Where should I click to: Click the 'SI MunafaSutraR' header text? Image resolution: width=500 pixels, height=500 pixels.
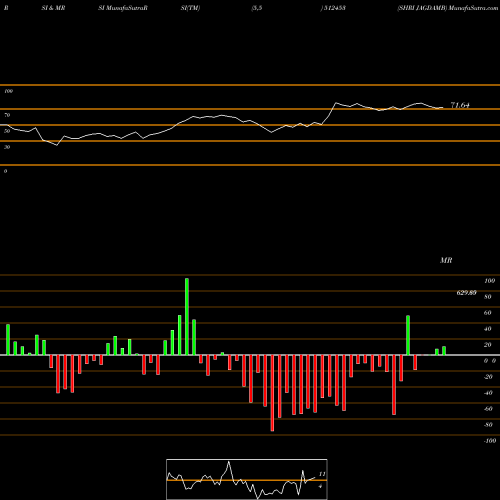click(x=123, y=8)
